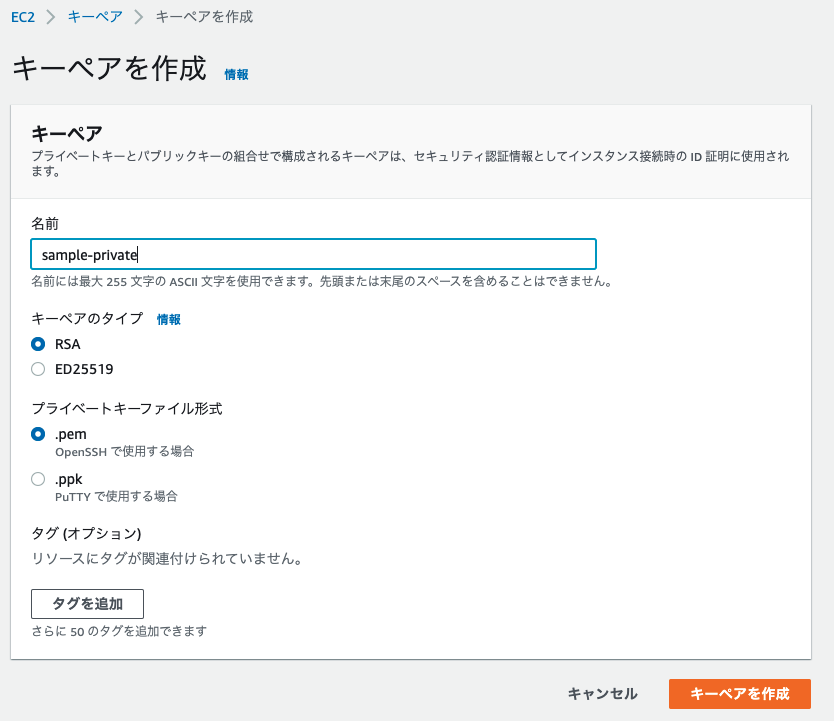834x721 pixels.
Task: Choose the .pem private key file format
Action: click(38, 434)
